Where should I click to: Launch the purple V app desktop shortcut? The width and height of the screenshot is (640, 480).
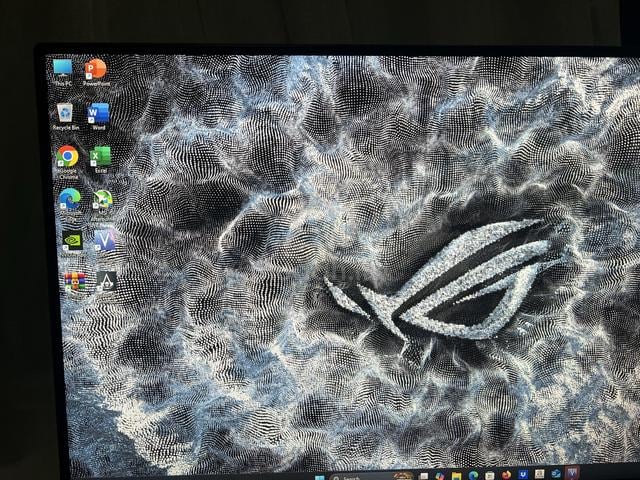coord(105,242)
